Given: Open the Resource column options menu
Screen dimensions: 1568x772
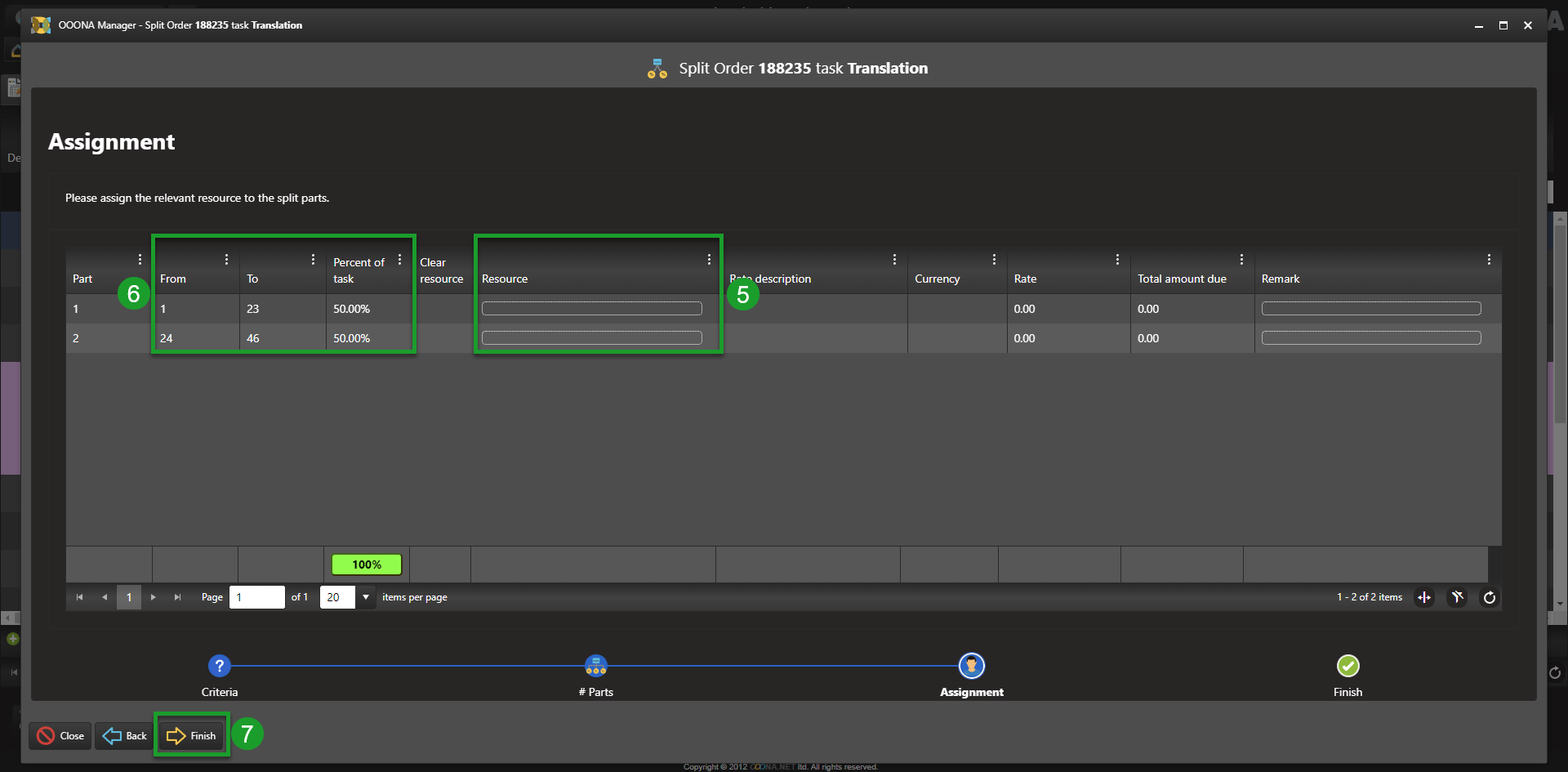Looking at the screenshot, I should [709, 259].
